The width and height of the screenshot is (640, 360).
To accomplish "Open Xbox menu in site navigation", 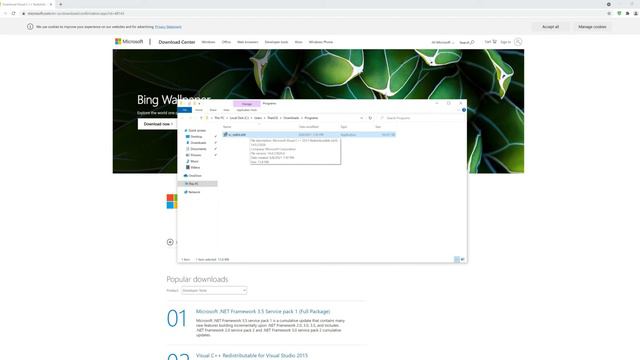I will (298, 42).
